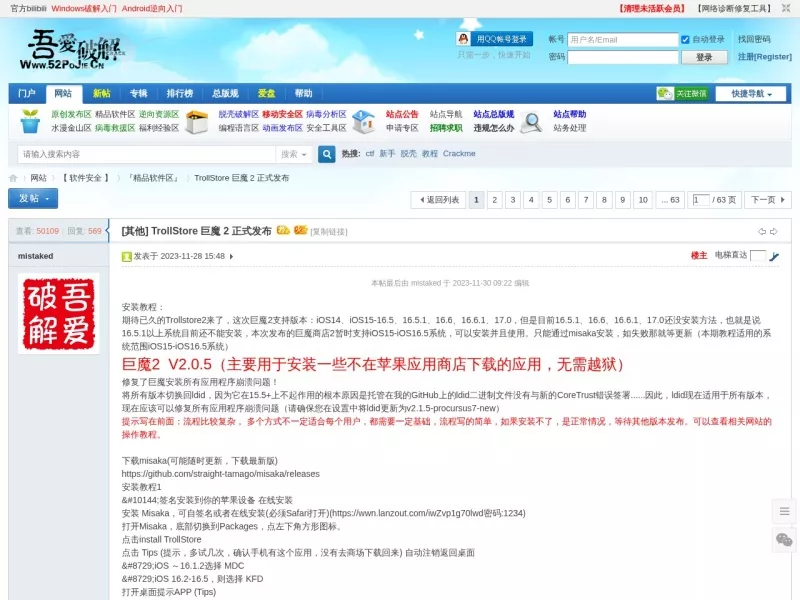The image size is (800, 600).
Task: Click the page number input box
Action: point(701,200)
